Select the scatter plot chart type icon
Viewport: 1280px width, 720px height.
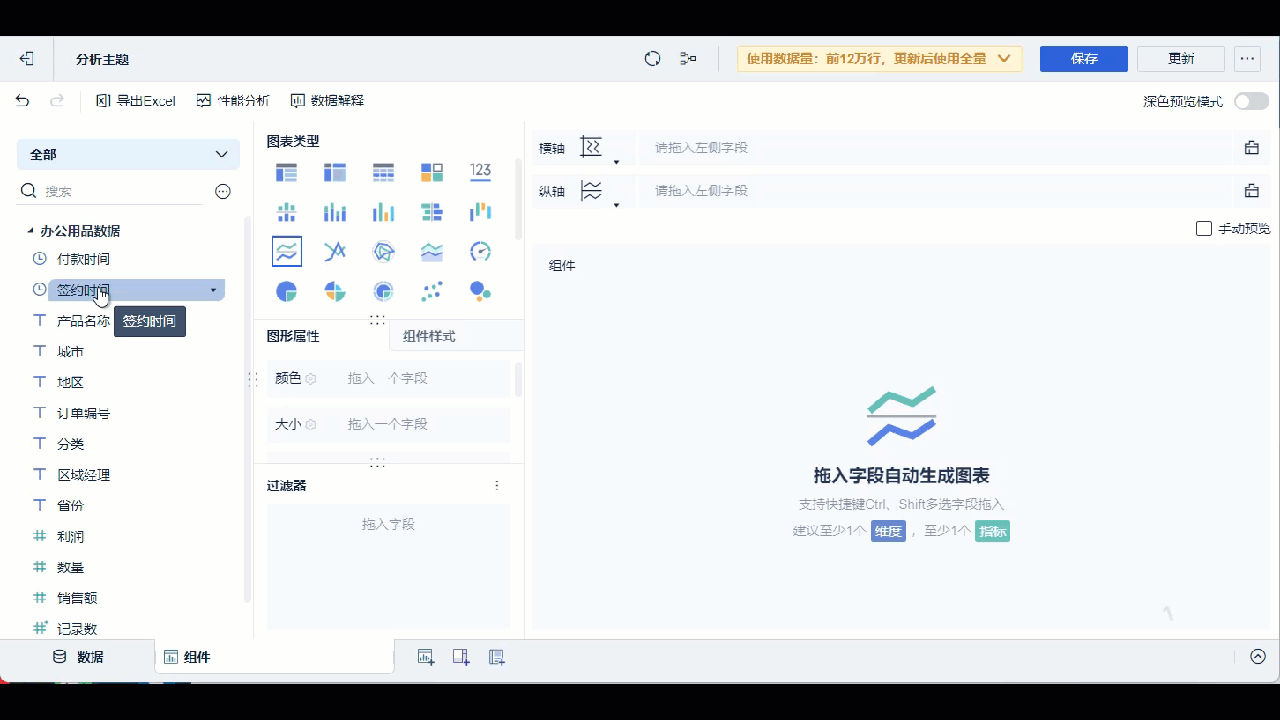point(431,291)
